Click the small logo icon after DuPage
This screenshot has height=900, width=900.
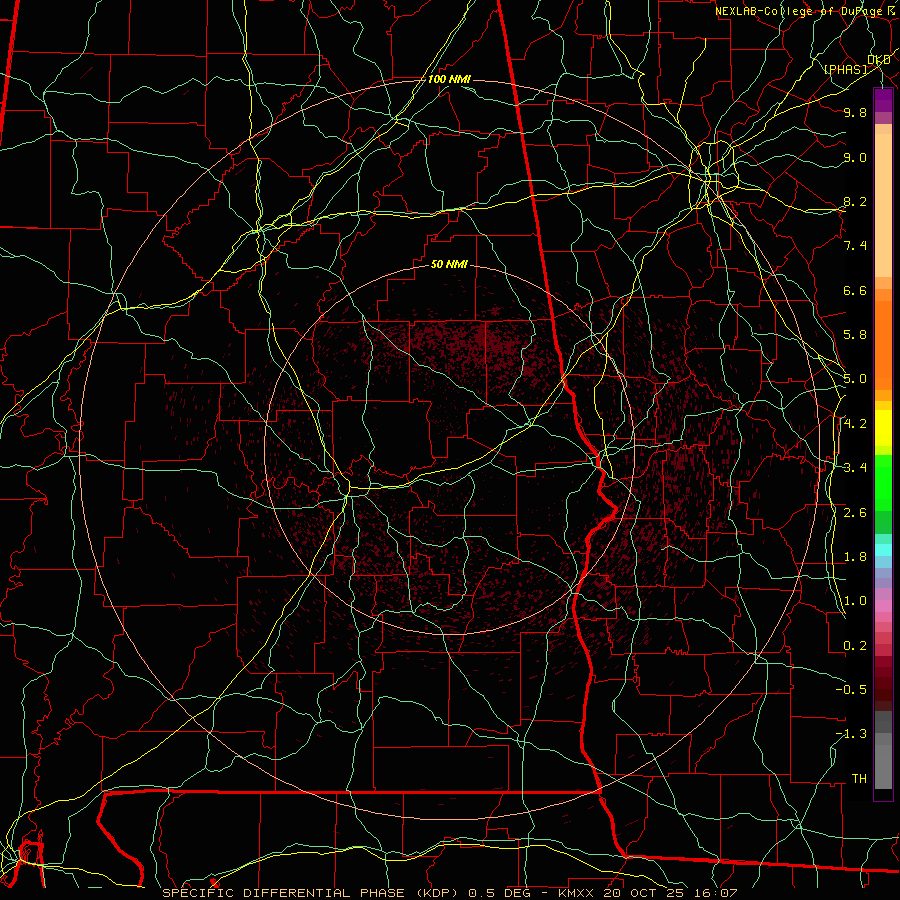891,10
